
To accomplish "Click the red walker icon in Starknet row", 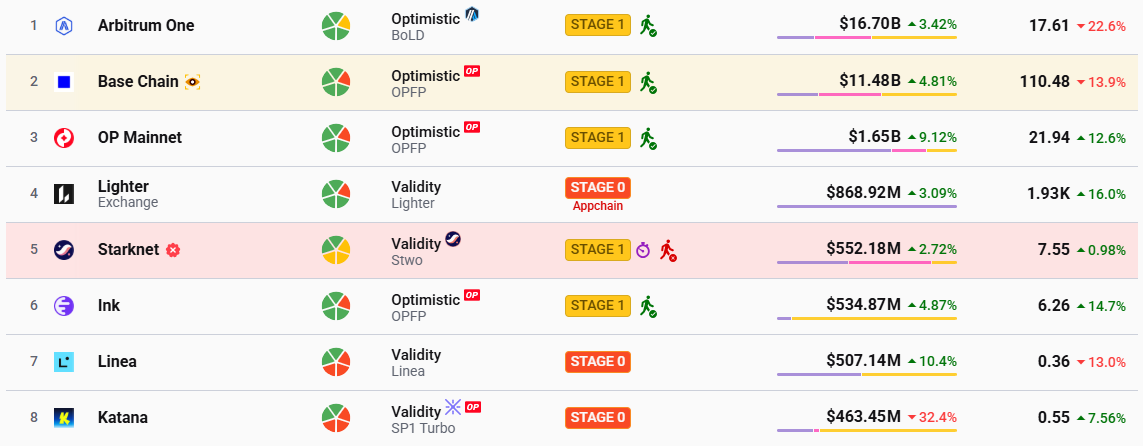I will point(668,250).
